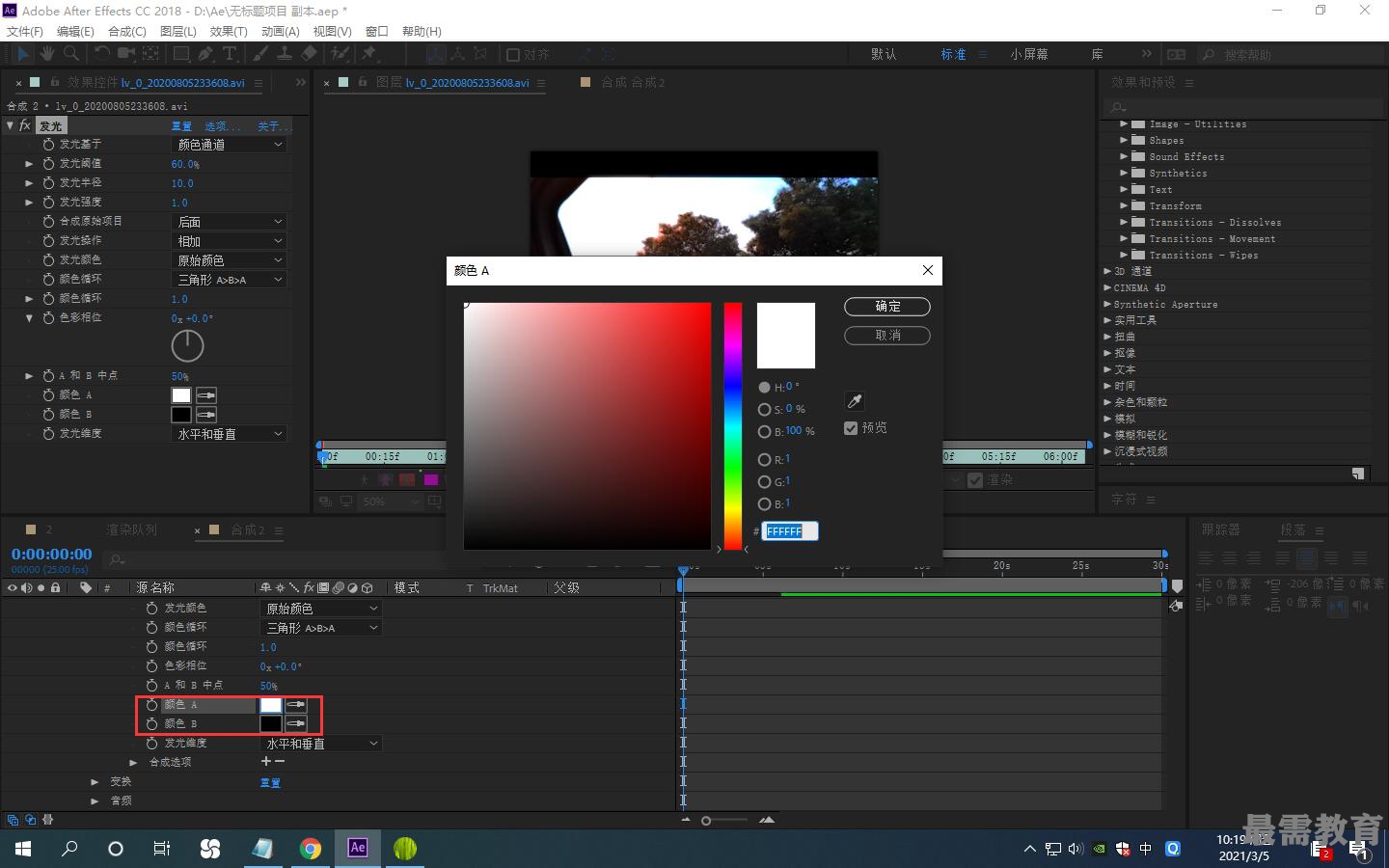Select the Roto Brush tool
Viewport: 1389px width, 868px height.
click(x=340, y=54)
